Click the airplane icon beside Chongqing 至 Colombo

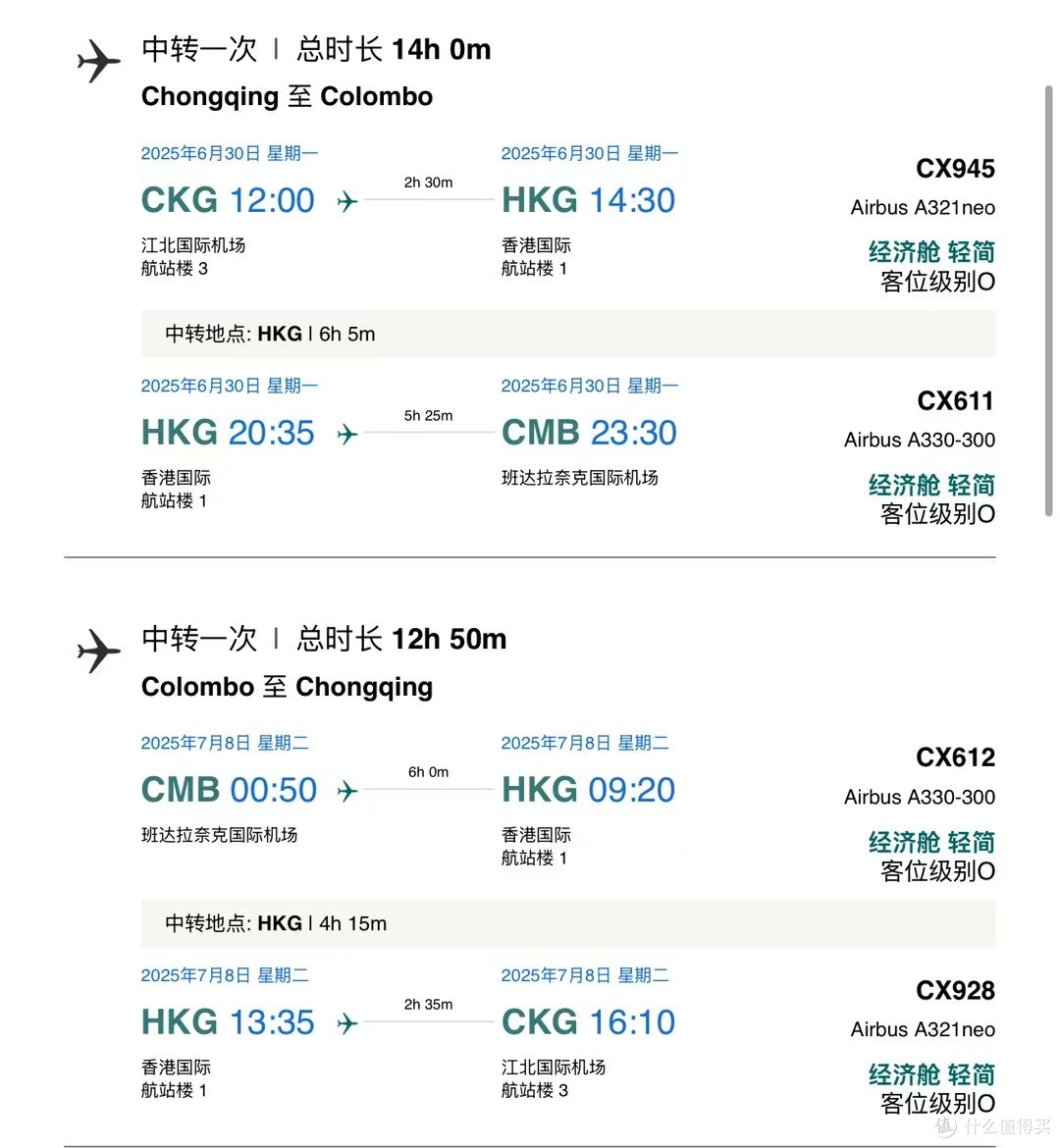click(x=96, y=62)
